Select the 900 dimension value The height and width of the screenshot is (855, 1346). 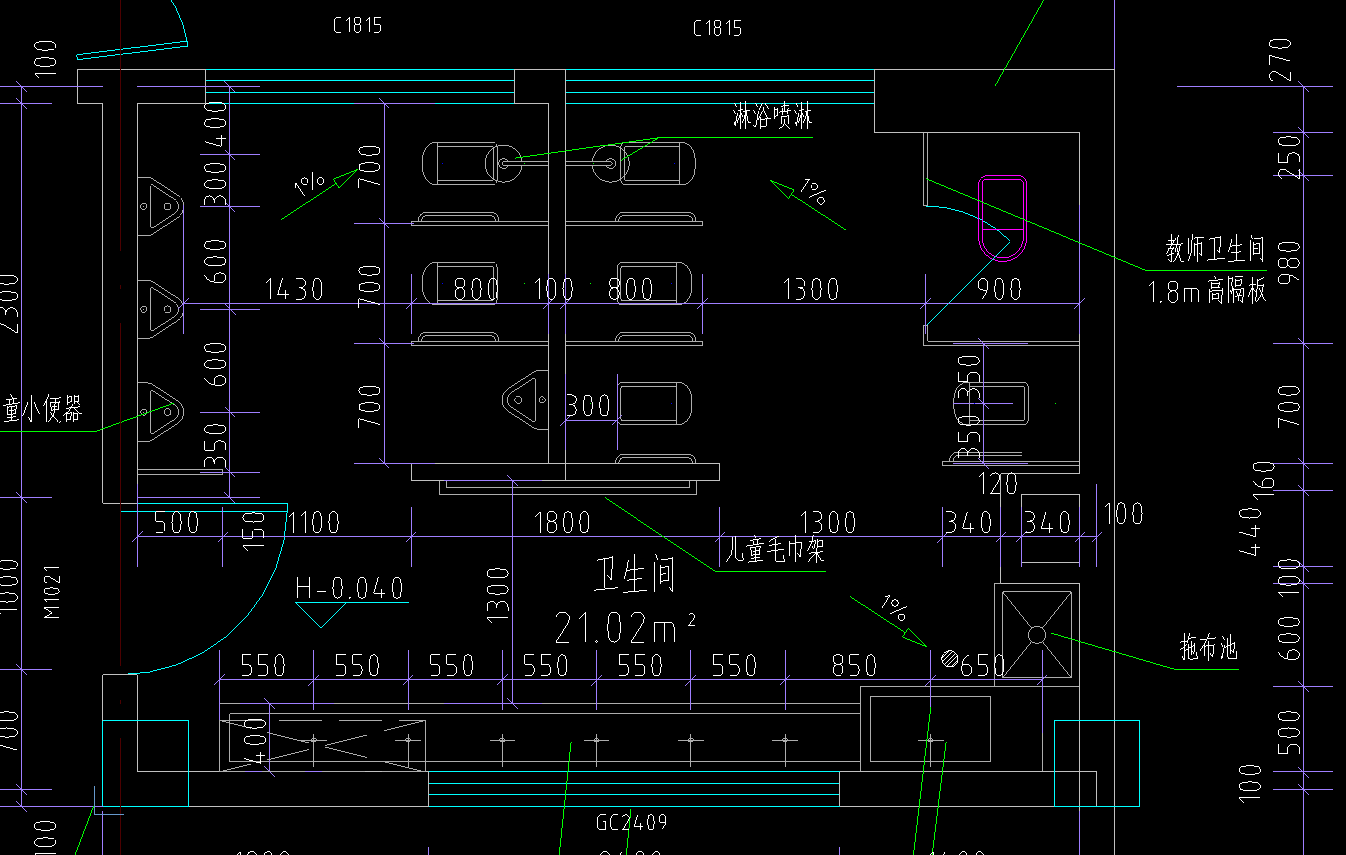tap(999, 290)
